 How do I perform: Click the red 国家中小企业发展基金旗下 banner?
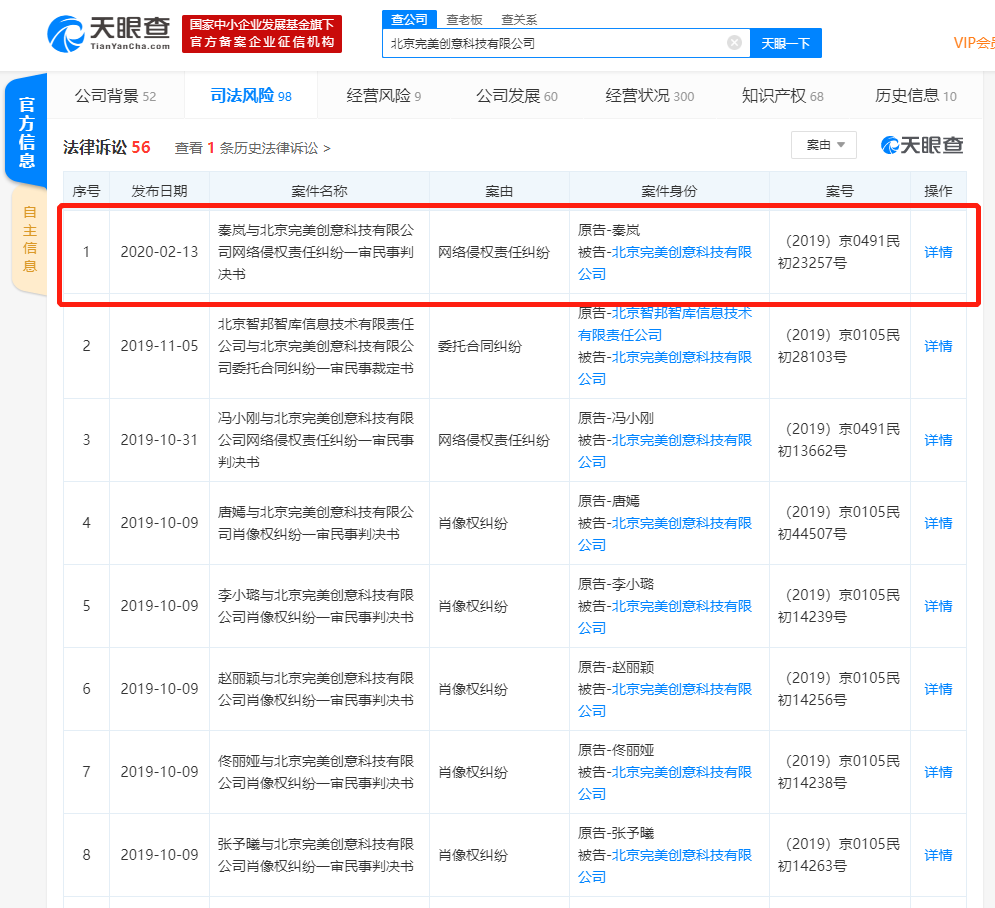coord(261,34)
